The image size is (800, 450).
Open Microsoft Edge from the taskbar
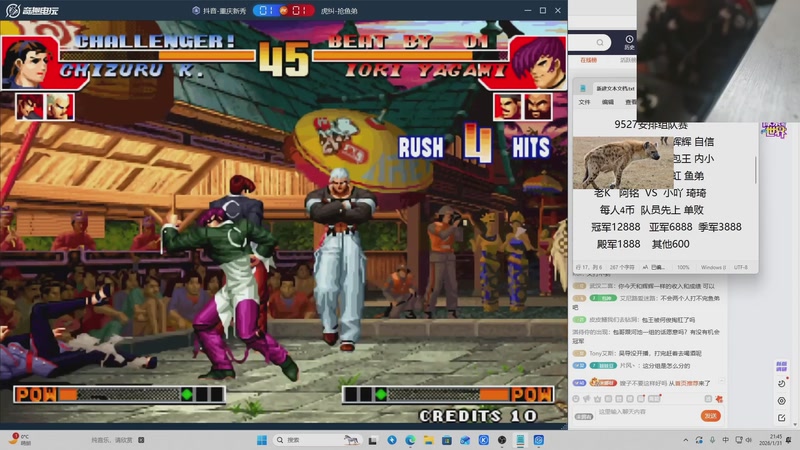[x=410, y=440]
